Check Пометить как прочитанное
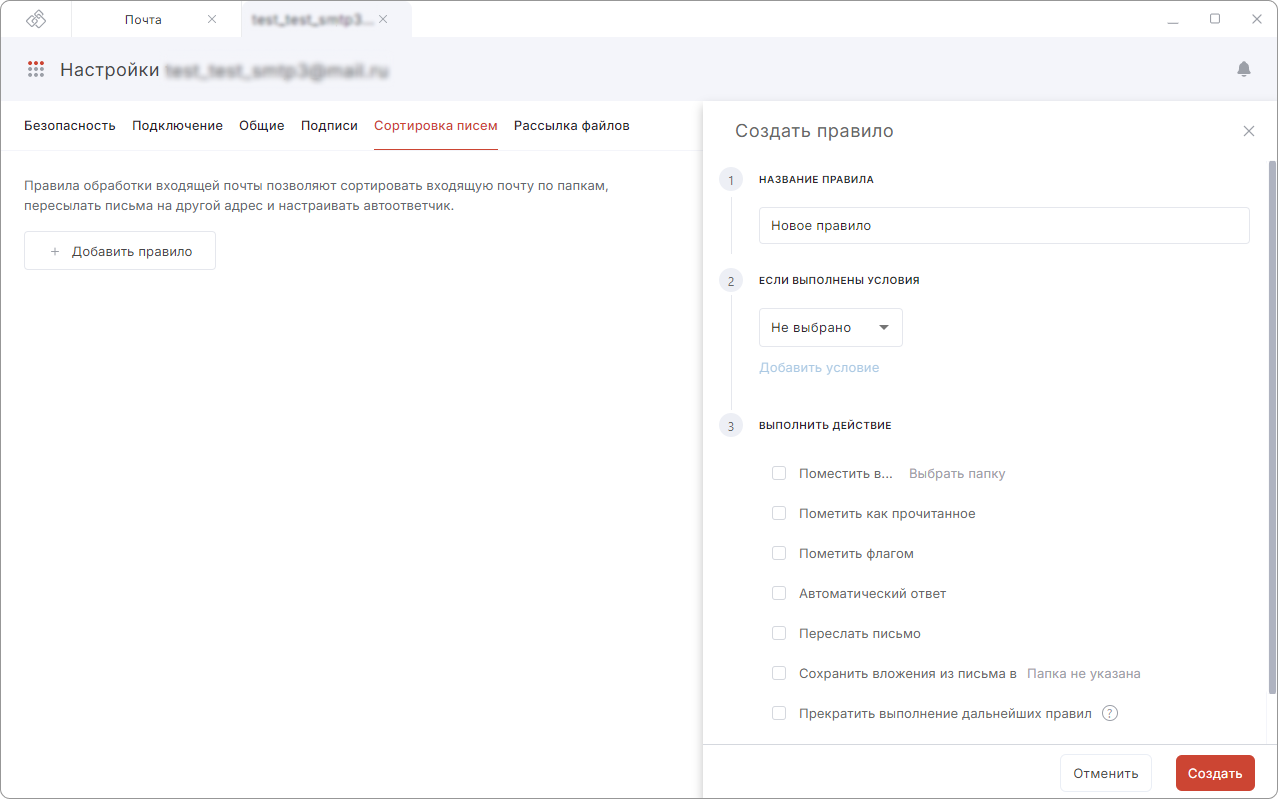1278x799 pixels. point(779,513)
